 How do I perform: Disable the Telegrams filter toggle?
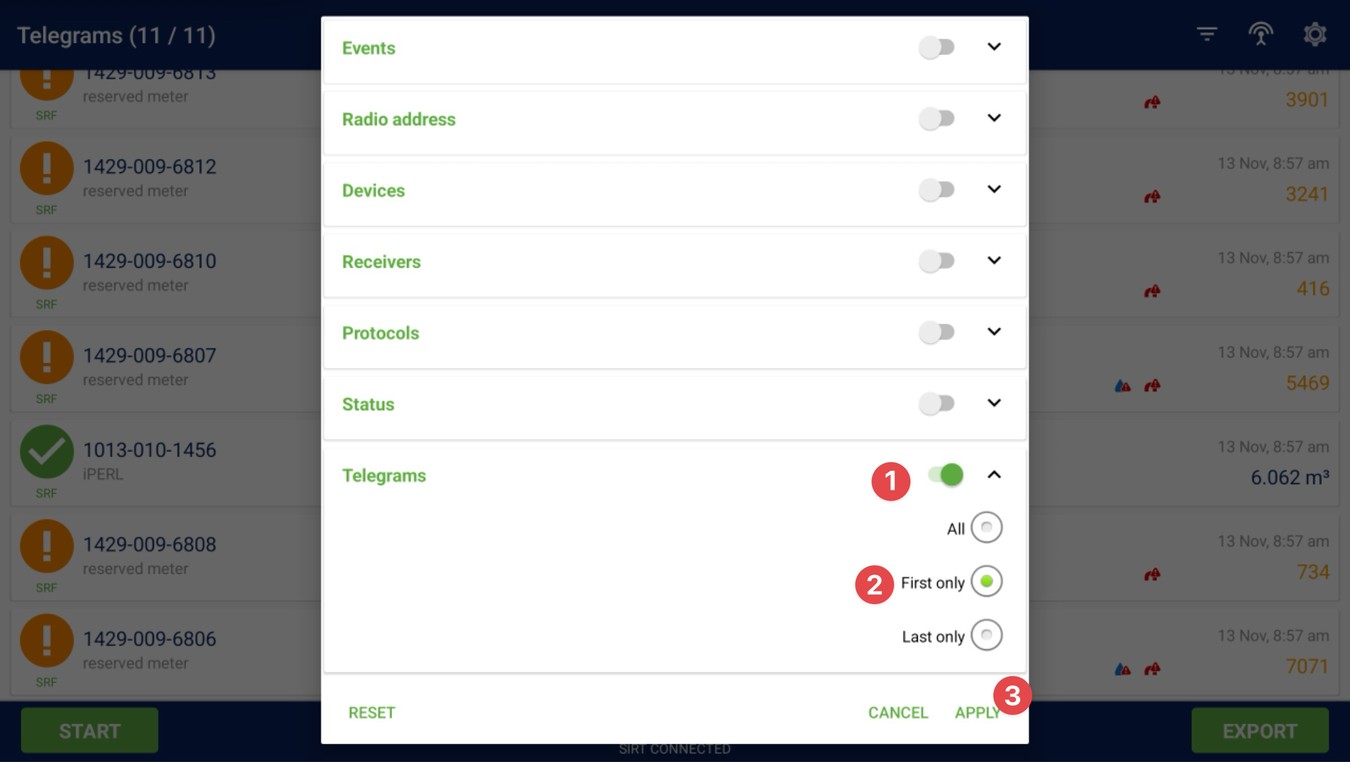946,475
